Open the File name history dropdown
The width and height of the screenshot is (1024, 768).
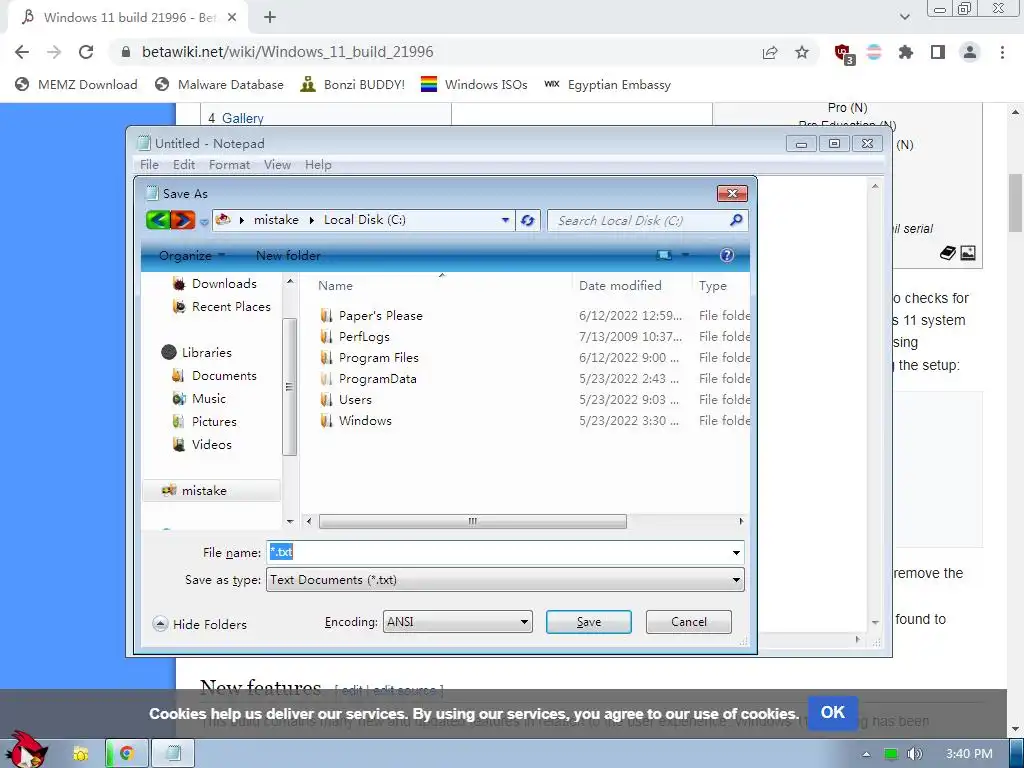(x=736, y=553)
